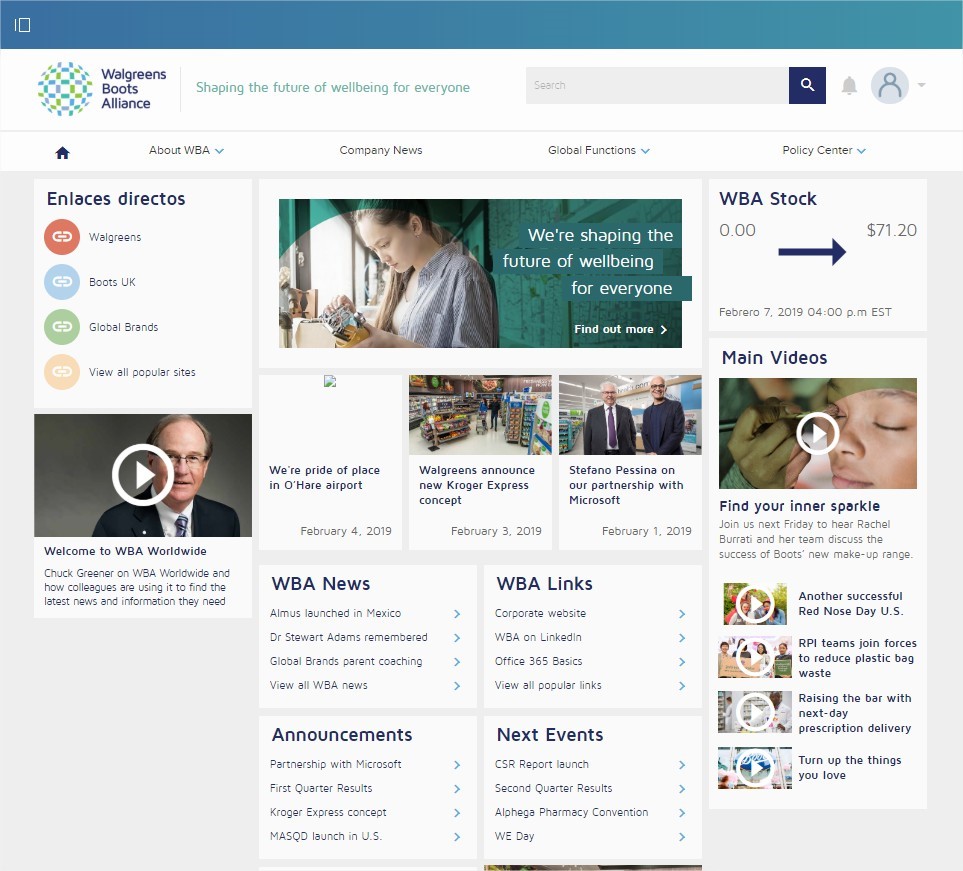Click the red Walgreens link icon
963x871 pixels.
pos(62,236)
